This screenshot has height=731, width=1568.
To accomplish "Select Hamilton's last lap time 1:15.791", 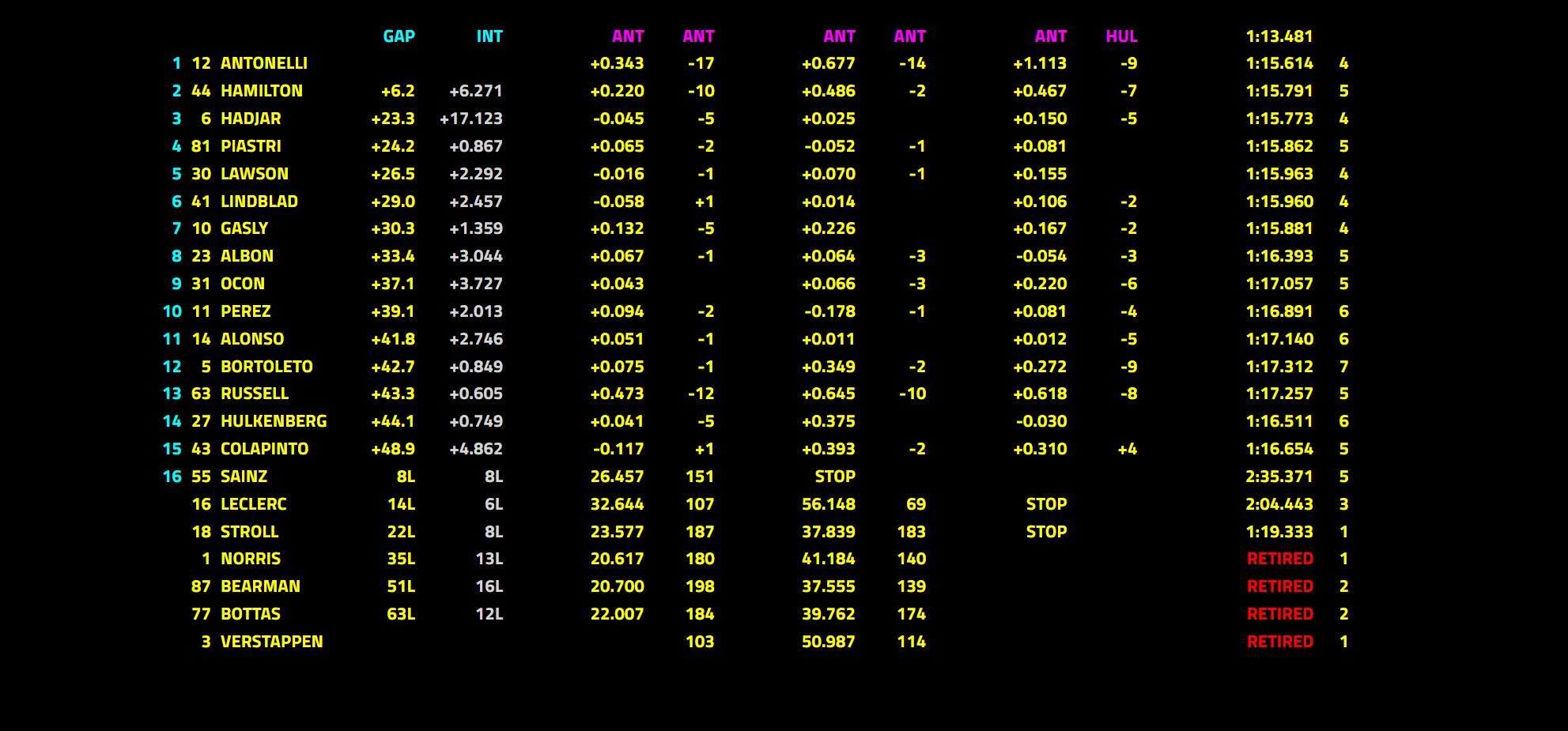I will coord(1279,91).
